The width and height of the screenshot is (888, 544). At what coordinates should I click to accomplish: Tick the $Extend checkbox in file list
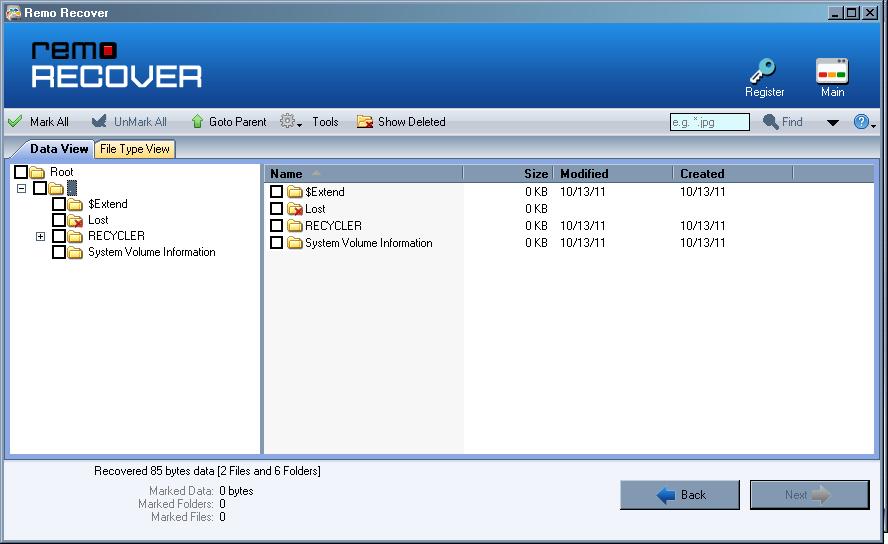276,191
